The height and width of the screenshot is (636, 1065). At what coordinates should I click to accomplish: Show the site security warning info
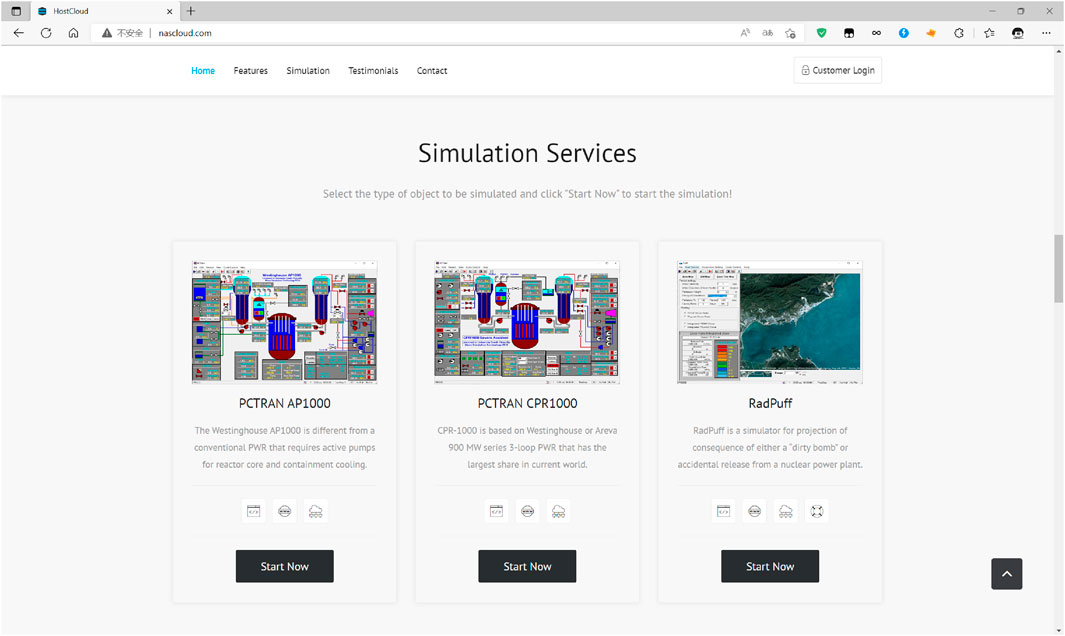(122, 33)
